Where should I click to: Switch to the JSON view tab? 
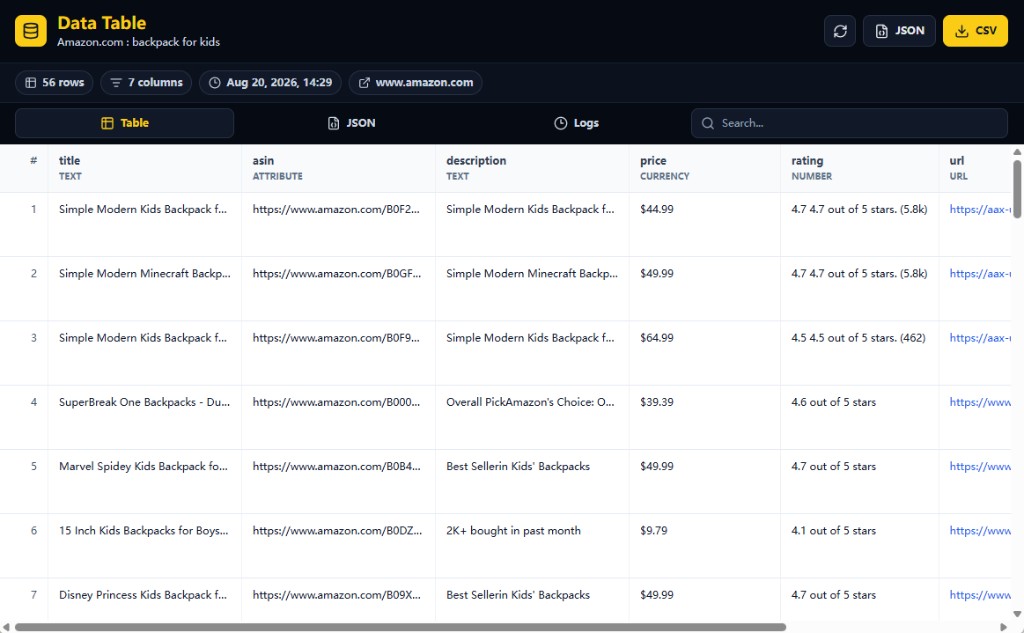(x=351, y=123)
